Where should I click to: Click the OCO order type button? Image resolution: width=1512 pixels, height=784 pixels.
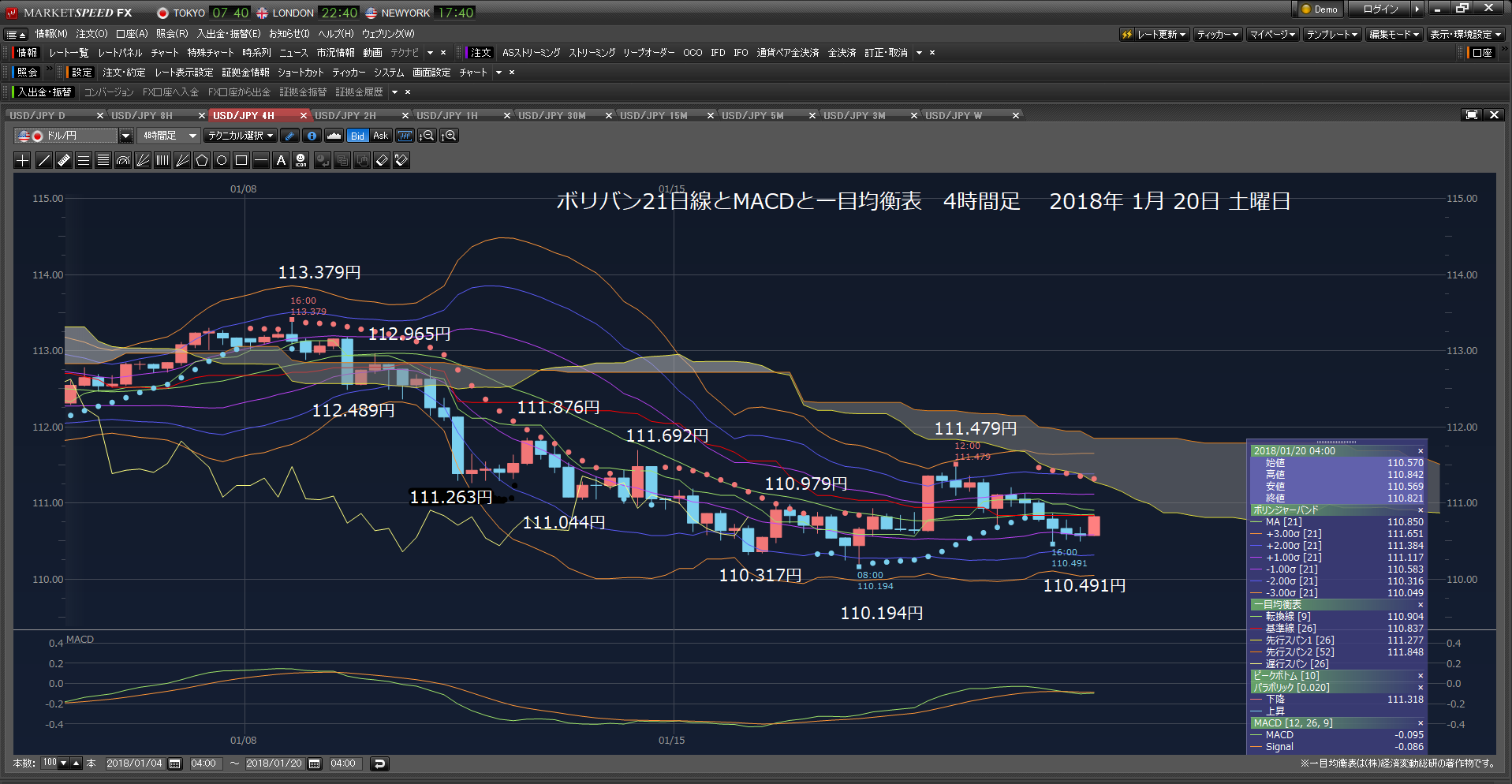[693, 53]
